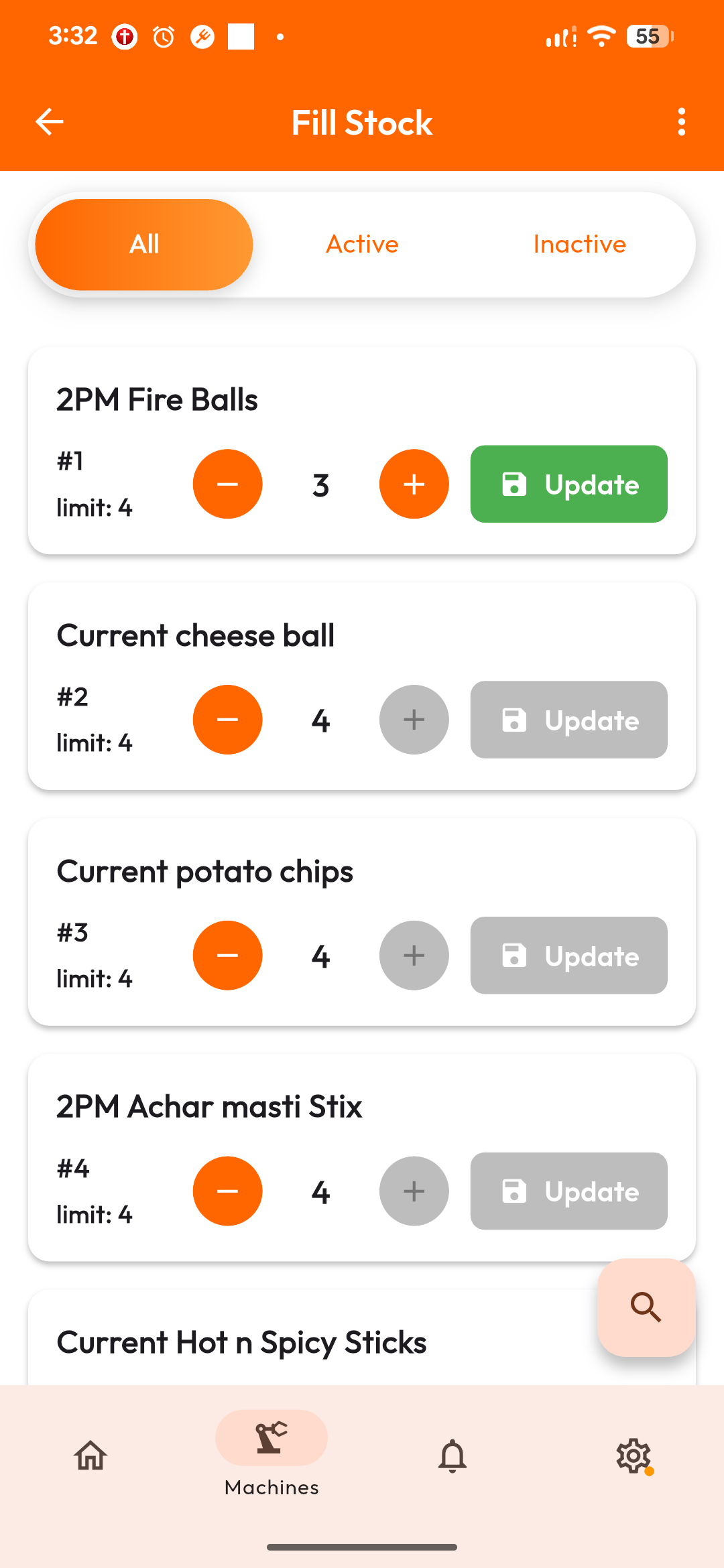Decrease 2PM Fire Balls quantity
This screenshot has width=724, height=1568.
(227, 484)
